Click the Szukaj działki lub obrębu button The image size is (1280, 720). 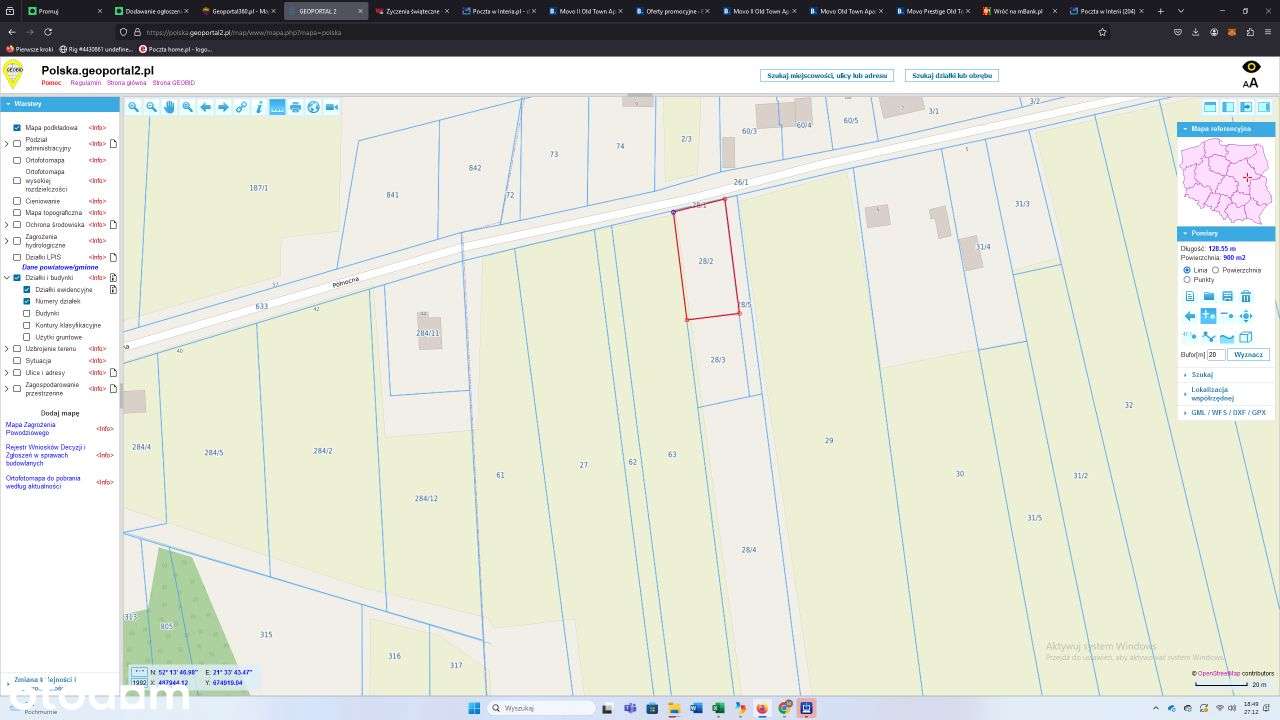click(x=952, y=75)
